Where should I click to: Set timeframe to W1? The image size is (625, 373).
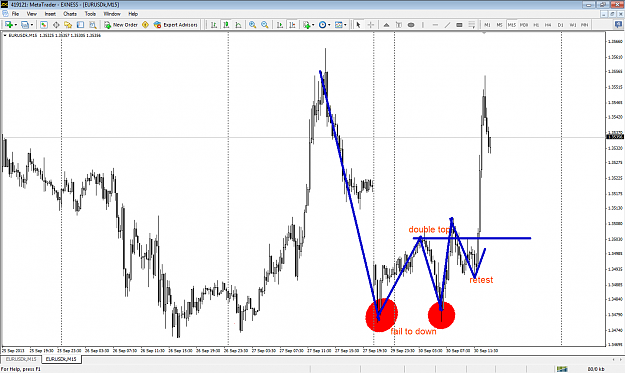click(x=572, y=25)
